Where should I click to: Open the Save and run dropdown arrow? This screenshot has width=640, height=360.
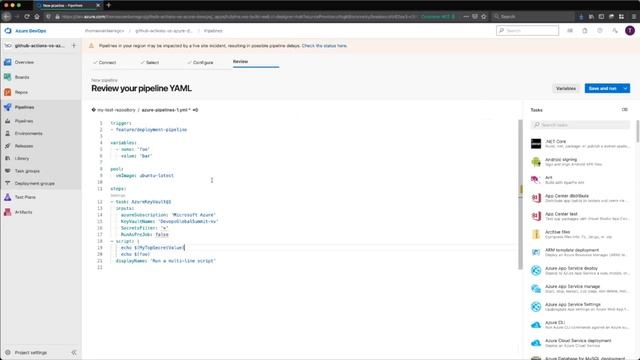point(625,89)
